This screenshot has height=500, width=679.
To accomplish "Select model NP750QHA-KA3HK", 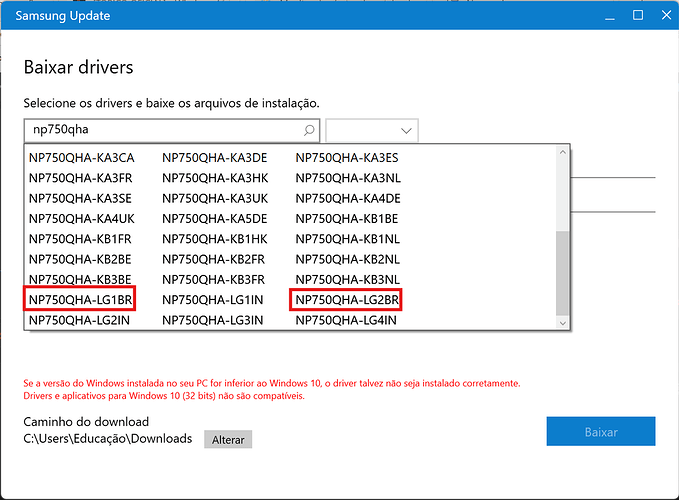I will (215, 178).
